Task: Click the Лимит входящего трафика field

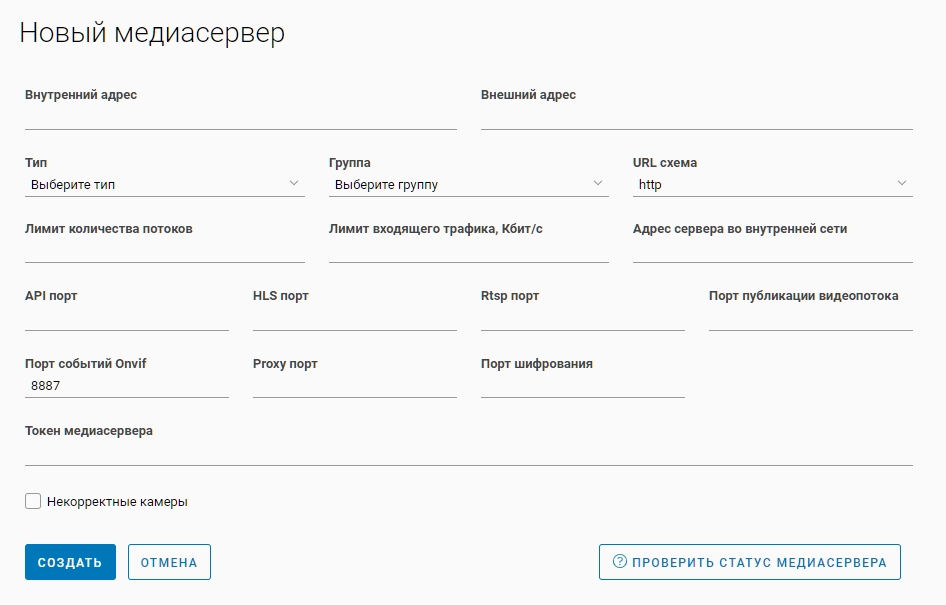Action: click(x=468, y=250)
